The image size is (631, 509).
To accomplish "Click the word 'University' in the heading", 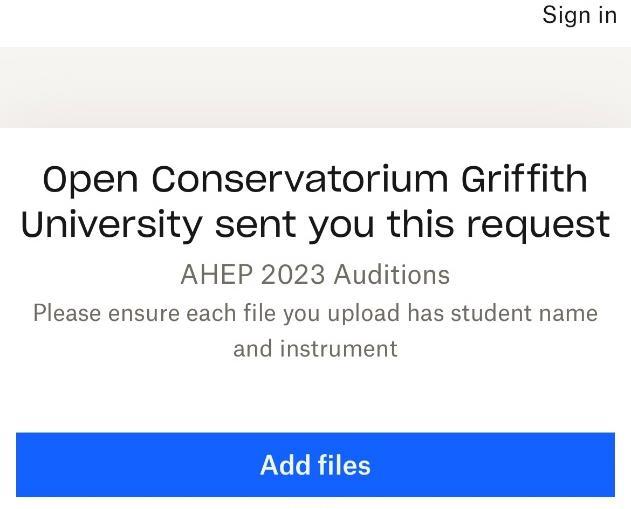I will tap(111, 225).
